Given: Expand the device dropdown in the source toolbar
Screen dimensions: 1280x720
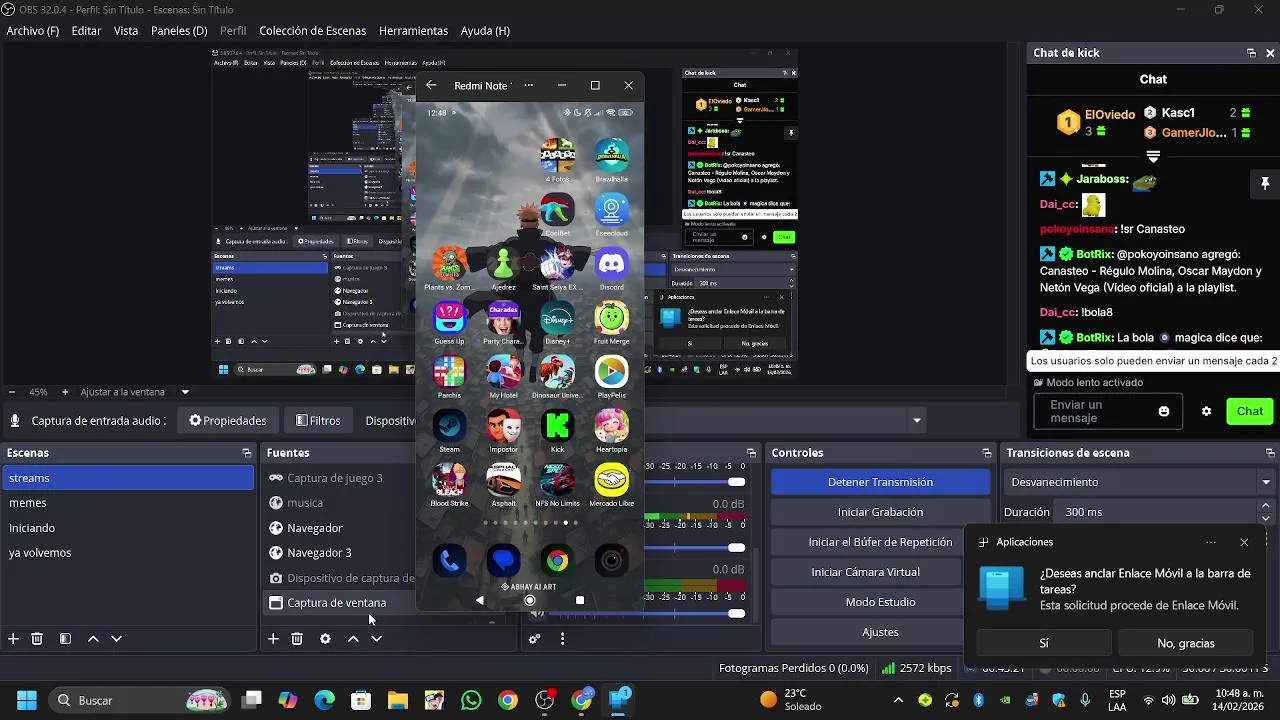Looking at the screenshot, I should (x=917, y=421).
